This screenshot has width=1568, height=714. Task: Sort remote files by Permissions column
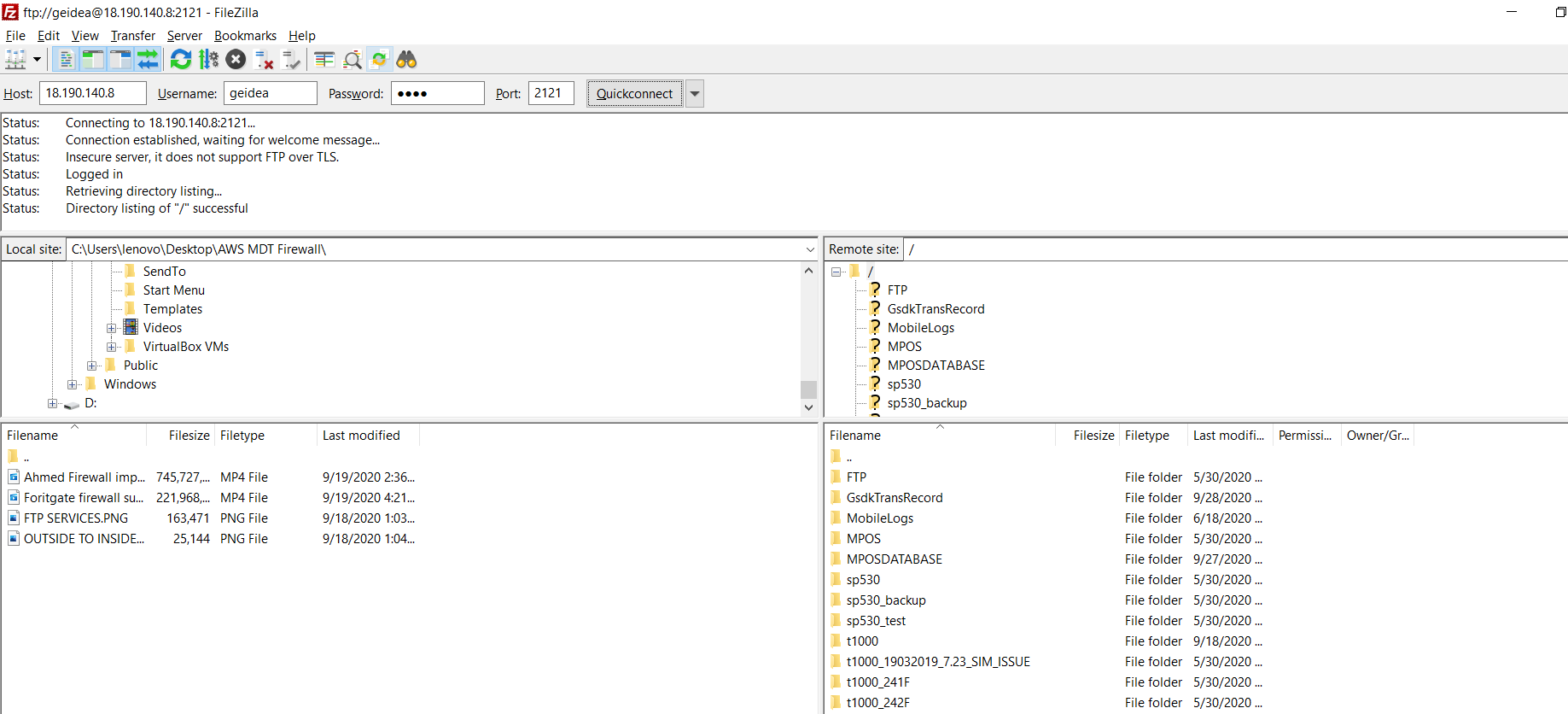click(1306, 436)
